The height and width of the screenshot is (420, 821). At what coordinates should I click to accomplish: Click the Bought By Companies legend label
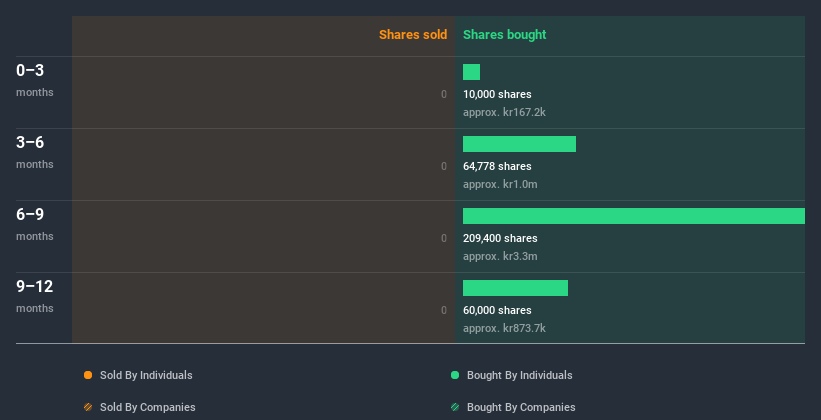[x=521, y=407]
